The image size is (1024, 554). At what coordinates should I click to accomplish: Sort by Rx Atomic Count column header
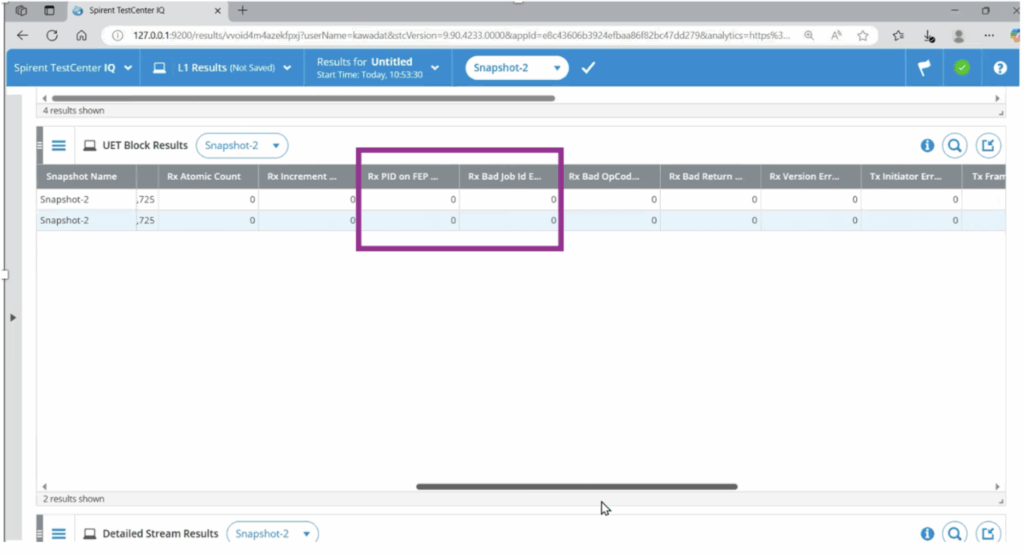(x=207, y=176)
